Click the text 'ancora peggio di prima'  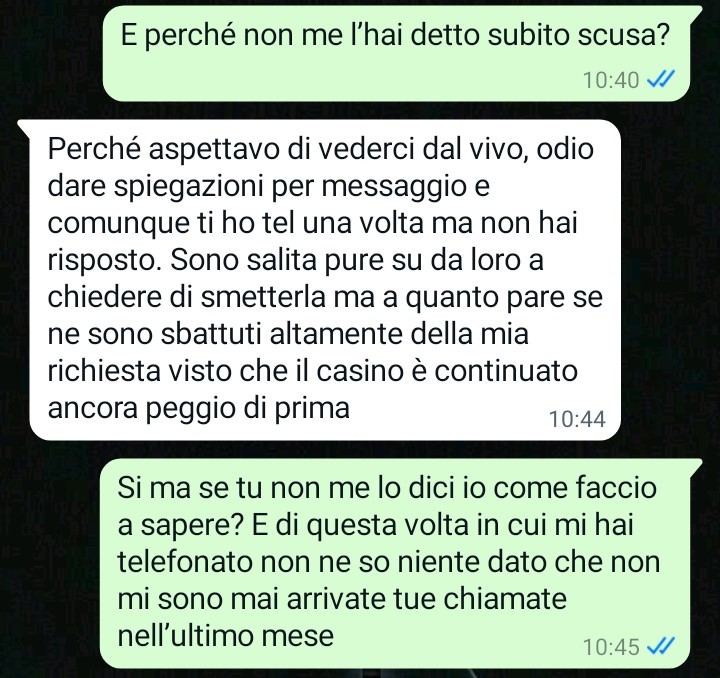tap(199, 408)
